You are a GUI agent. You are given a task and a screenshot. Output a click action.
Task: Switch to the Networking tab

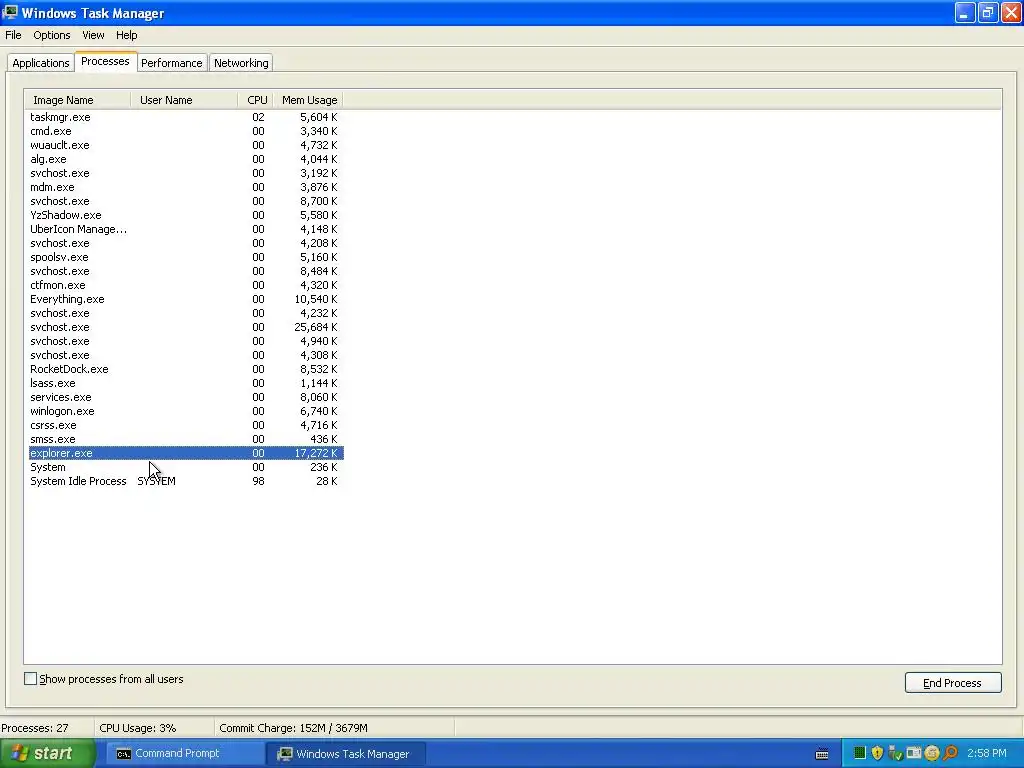point(241,63)
